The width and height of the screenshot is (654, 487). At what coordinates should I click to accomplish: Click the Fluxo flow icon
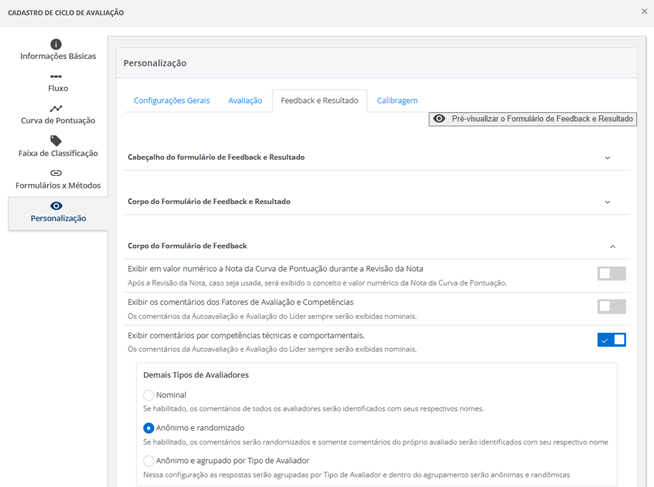click(x=56, y=76)
